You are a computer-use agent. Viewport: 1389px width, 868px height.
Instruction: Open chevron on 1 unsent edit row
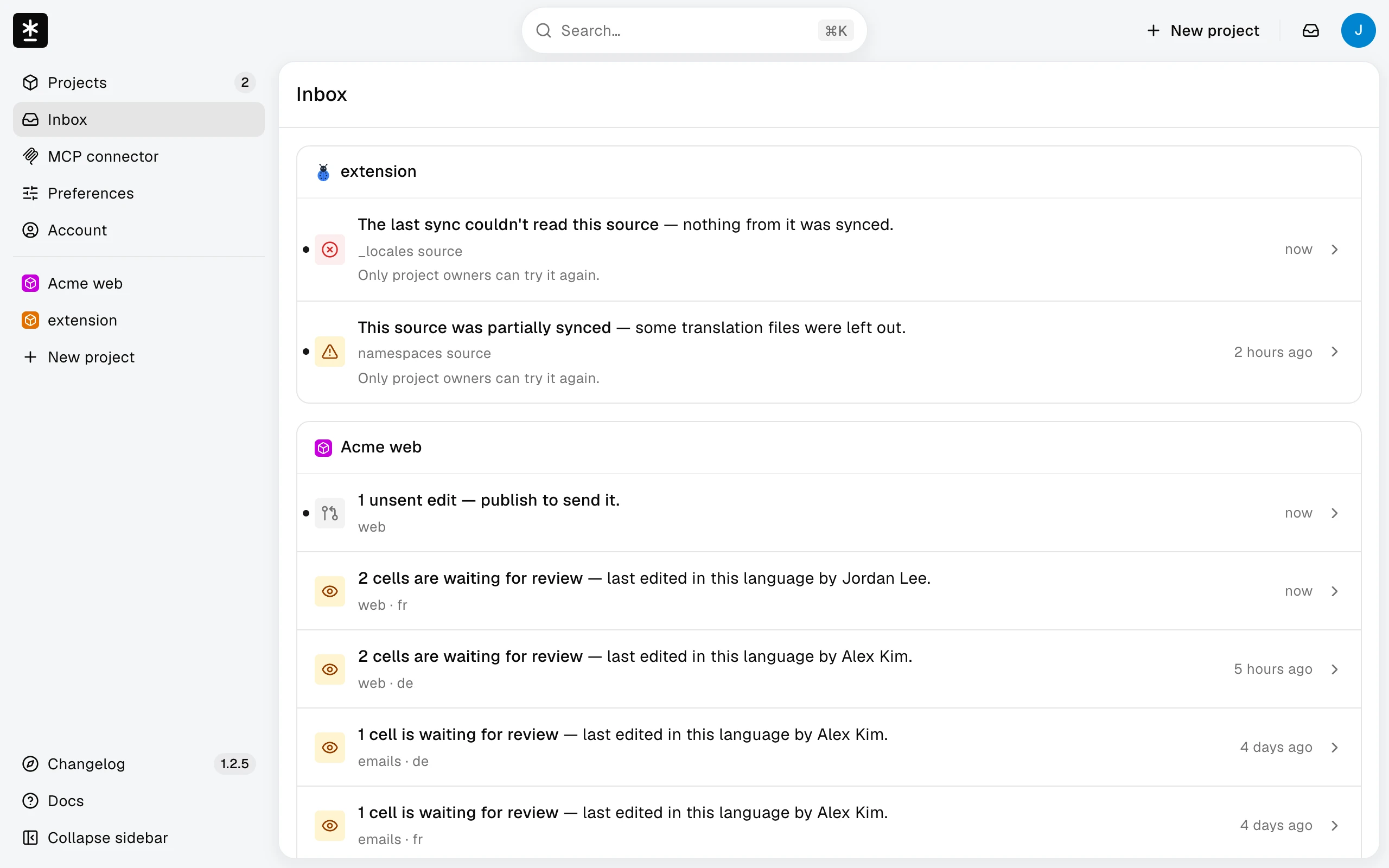(1335, 513)
